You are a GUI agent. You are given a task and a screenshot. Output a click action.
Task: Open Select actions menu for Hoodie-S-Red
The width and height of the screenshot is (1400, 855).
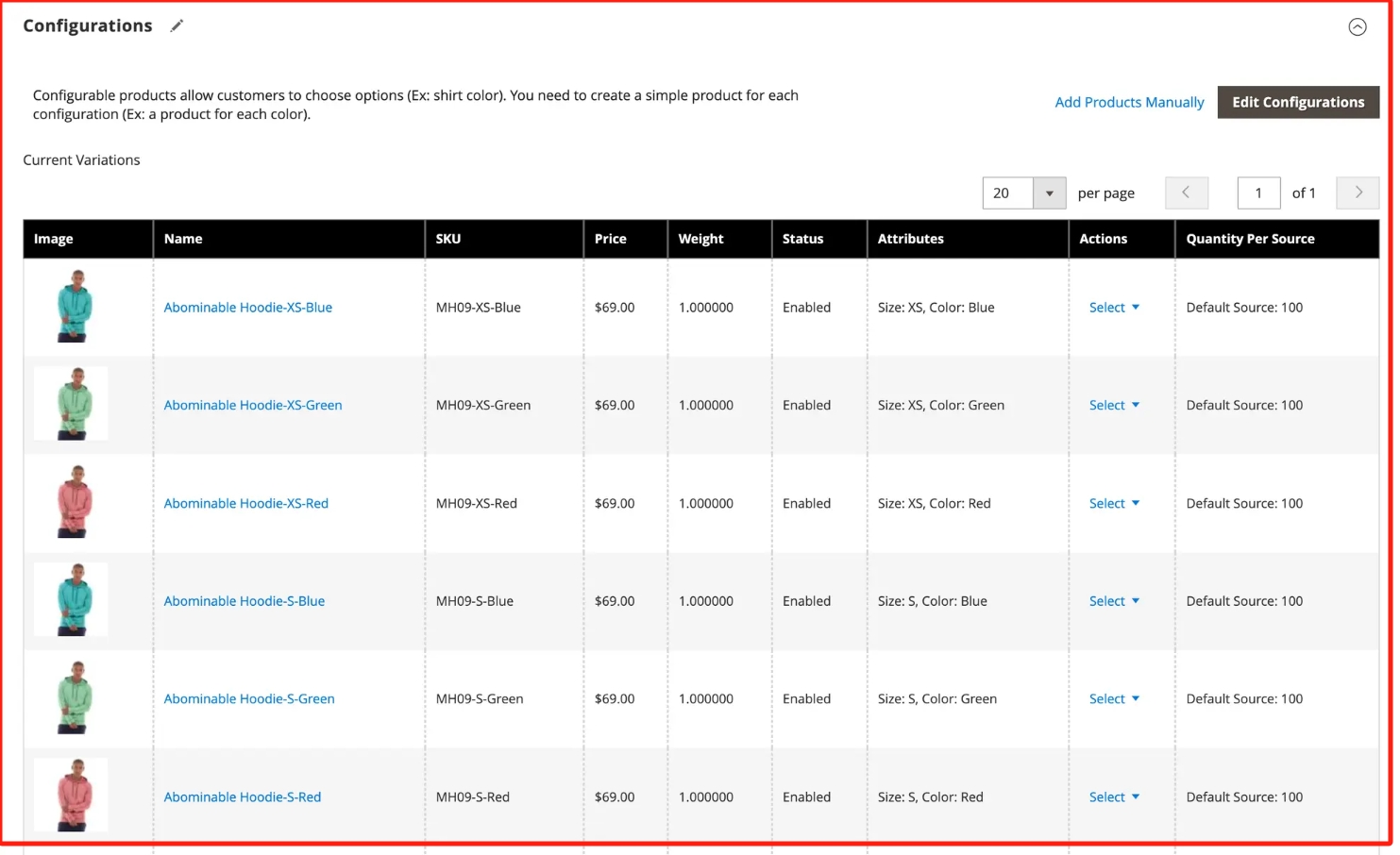pyautogui.click(x=1113, y=797)
